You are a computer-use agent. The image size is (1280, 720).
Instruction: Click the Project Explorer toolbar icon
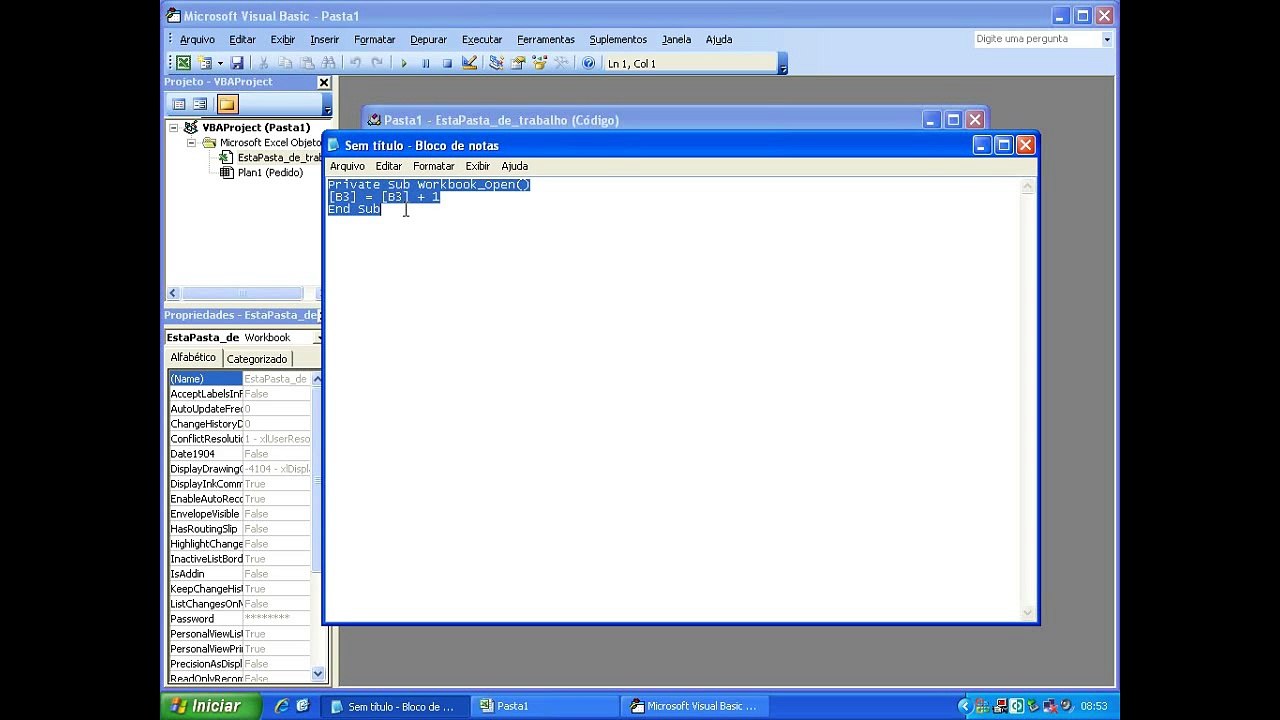[496, 63]
